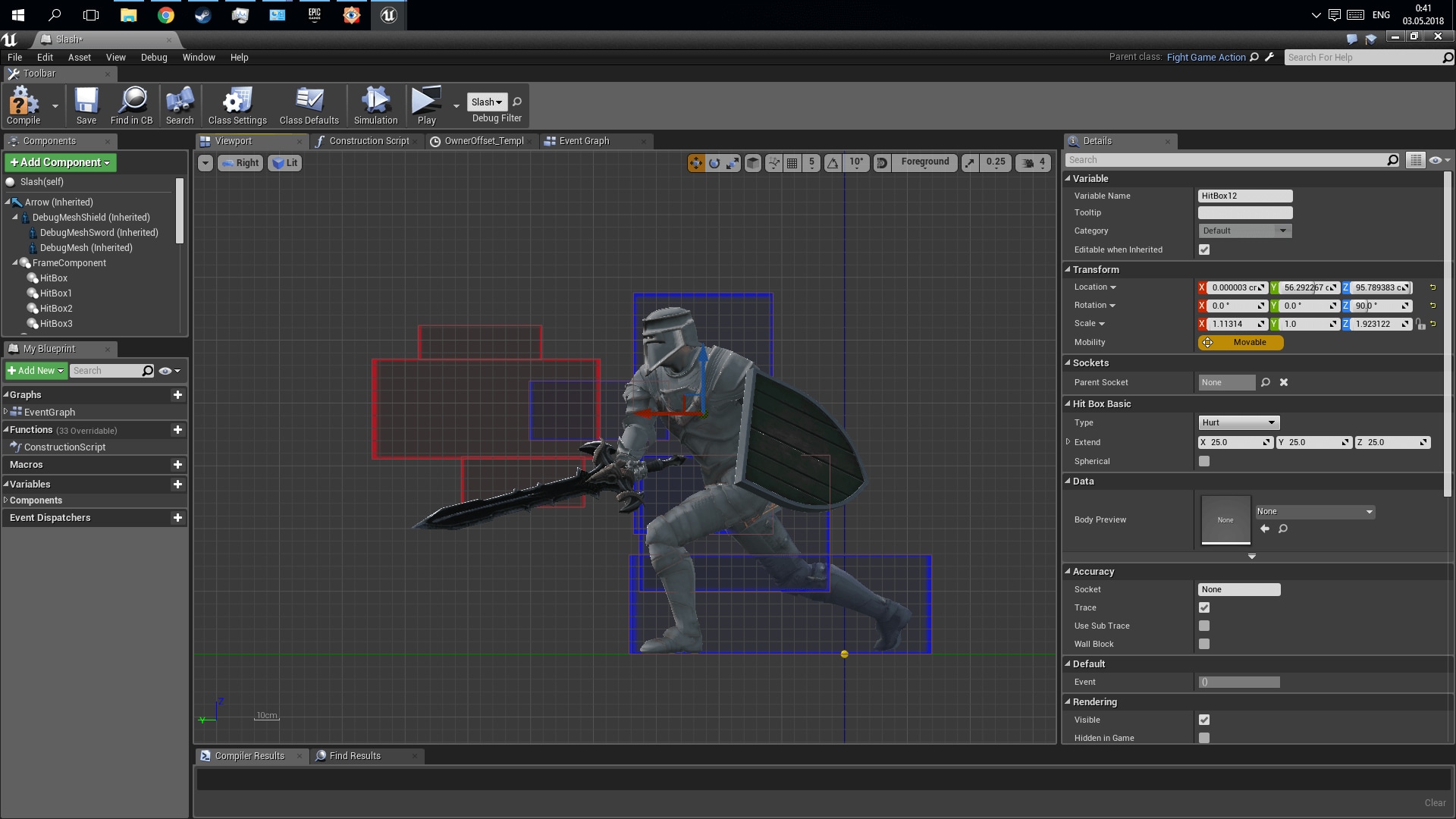Open Class Defaults
Viewport: 1456px width, 819px height.
click(309, 105)
